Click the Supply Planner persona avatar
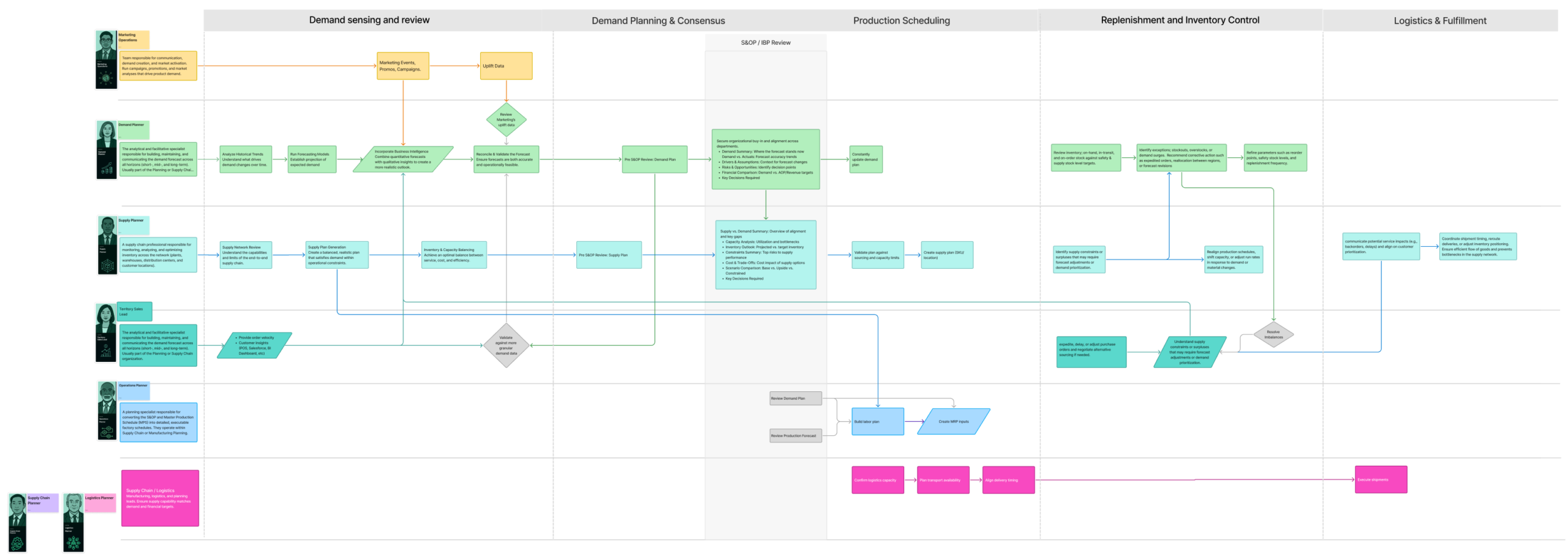This screenshot has height=559, width=1568. pyautogui.click(x=107, y=245)
